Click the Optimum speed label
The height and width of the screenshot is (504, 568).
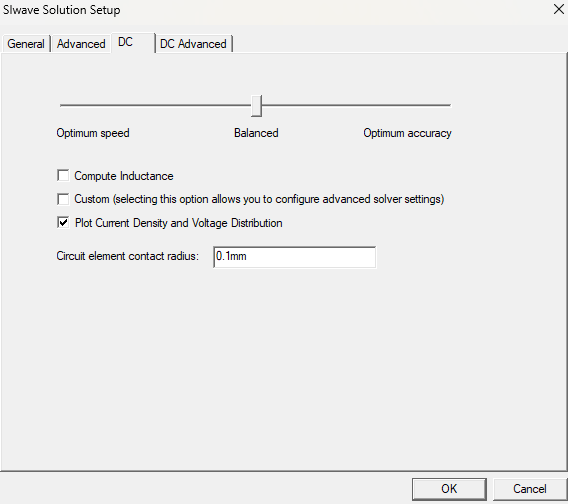click(93, 133)
